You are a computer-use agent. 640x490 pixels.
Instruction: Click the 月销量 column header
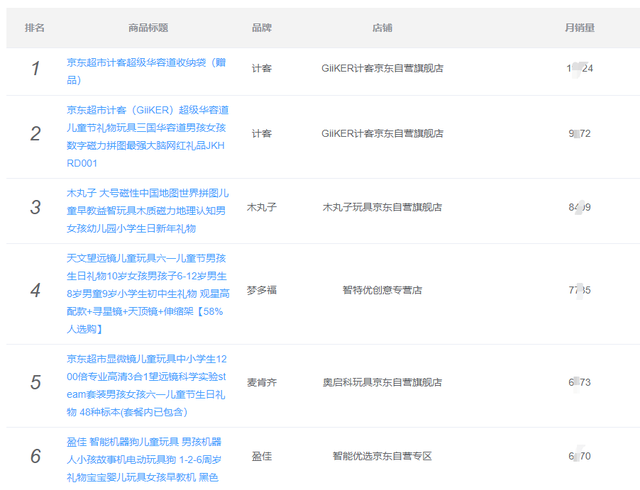pyautogui.click(x=580, y=28)
